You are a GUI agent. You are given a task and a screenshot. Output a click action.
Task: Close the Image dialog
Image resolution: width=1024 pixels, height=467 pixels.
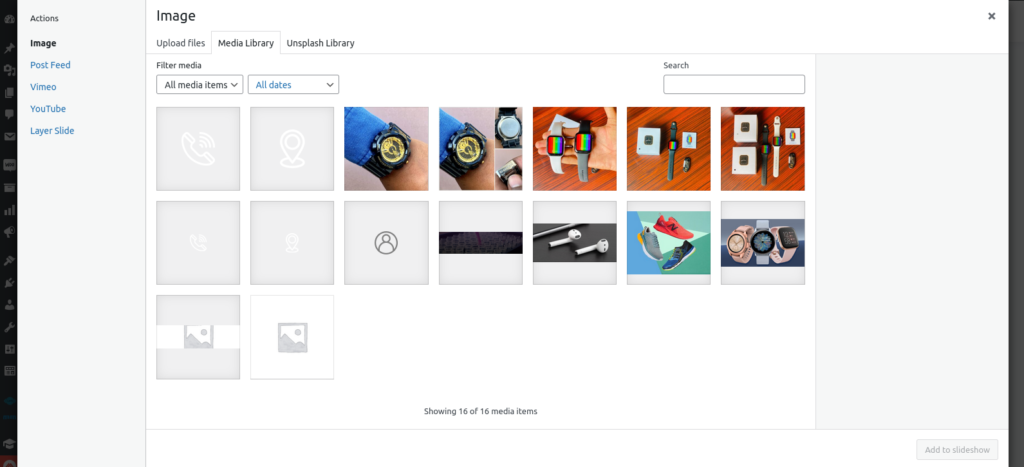pos(991,16)
